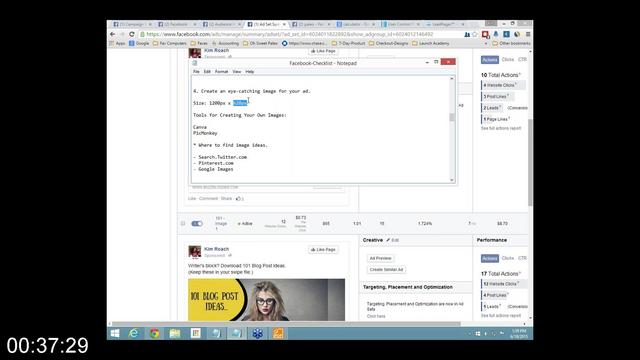Click Like Page button on lower ad
Image resolution: width=640 pixels, height=360 pixels.
tap(323, 249)
